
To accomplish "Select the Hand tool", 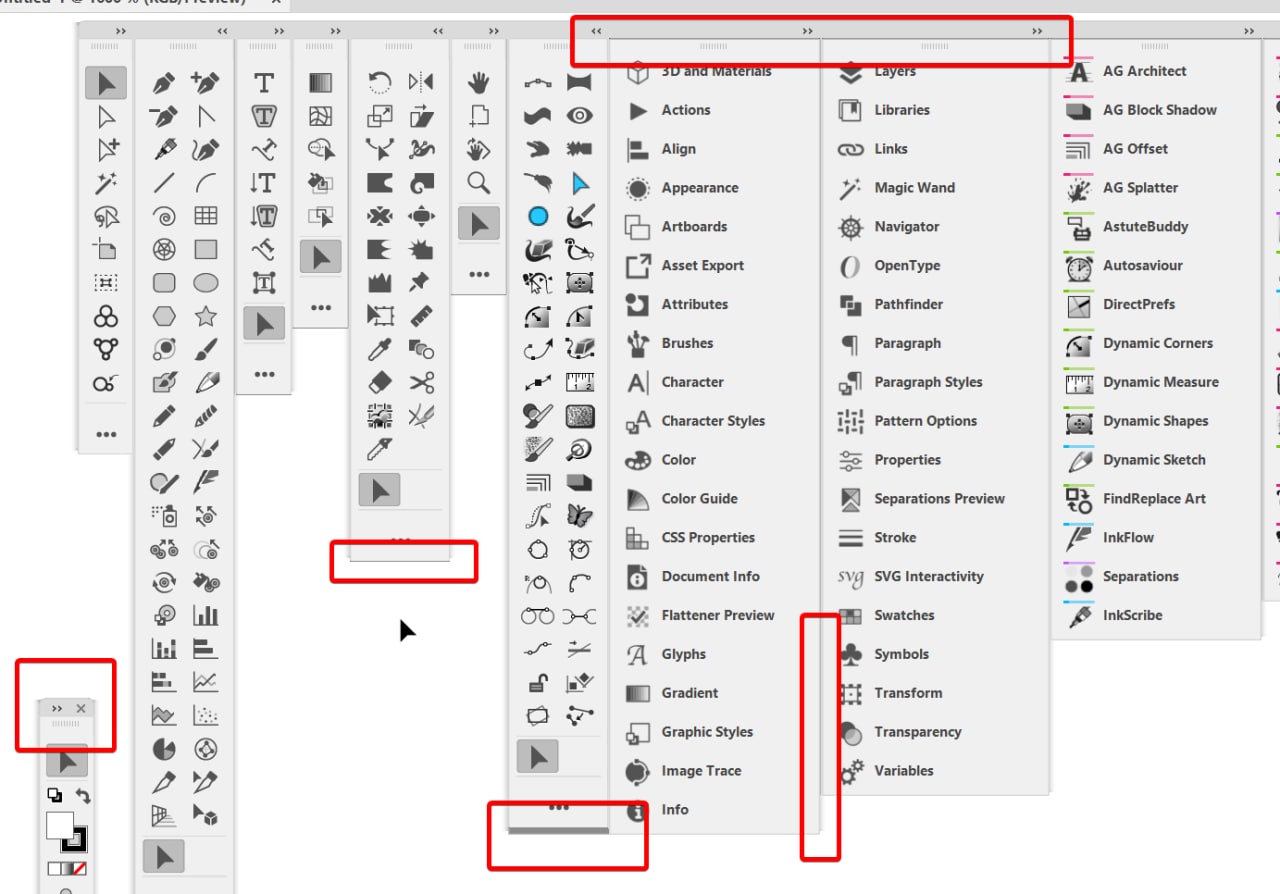I will pyautogui.click(x=479, y=83).
